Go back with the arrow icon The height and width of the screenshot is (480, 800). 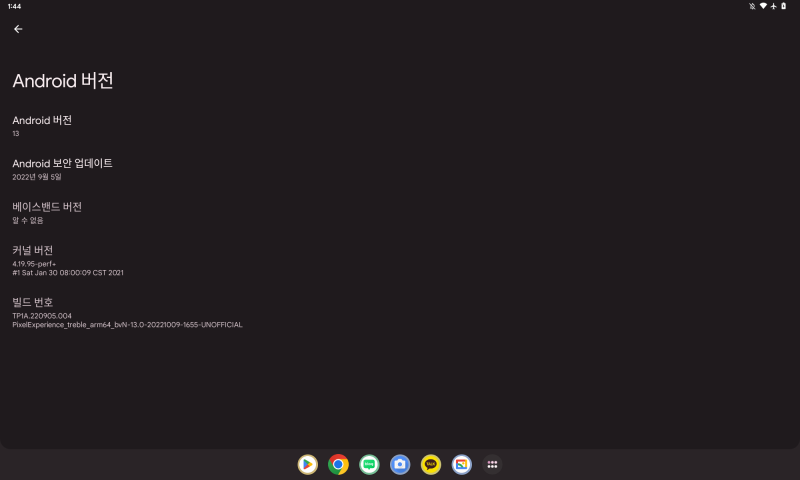pos(18,29)
